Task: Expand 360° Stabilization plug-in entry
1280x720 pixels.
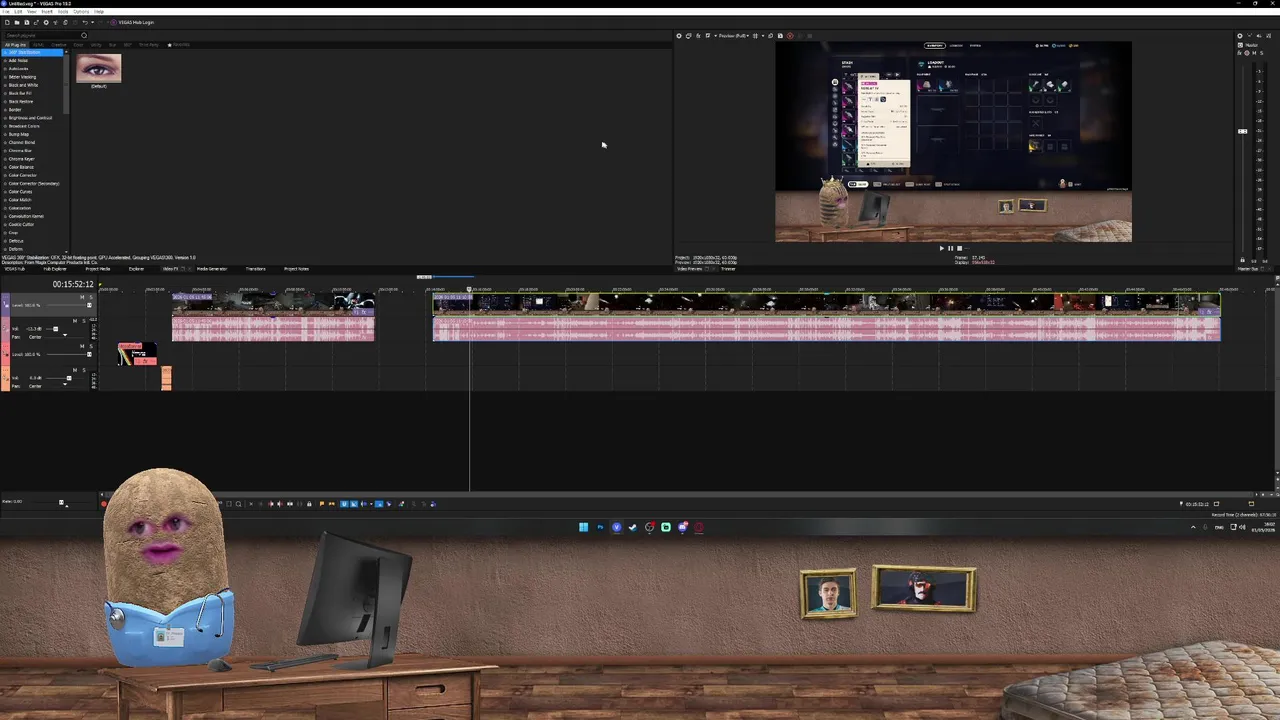Action: (x=5, y=52)
